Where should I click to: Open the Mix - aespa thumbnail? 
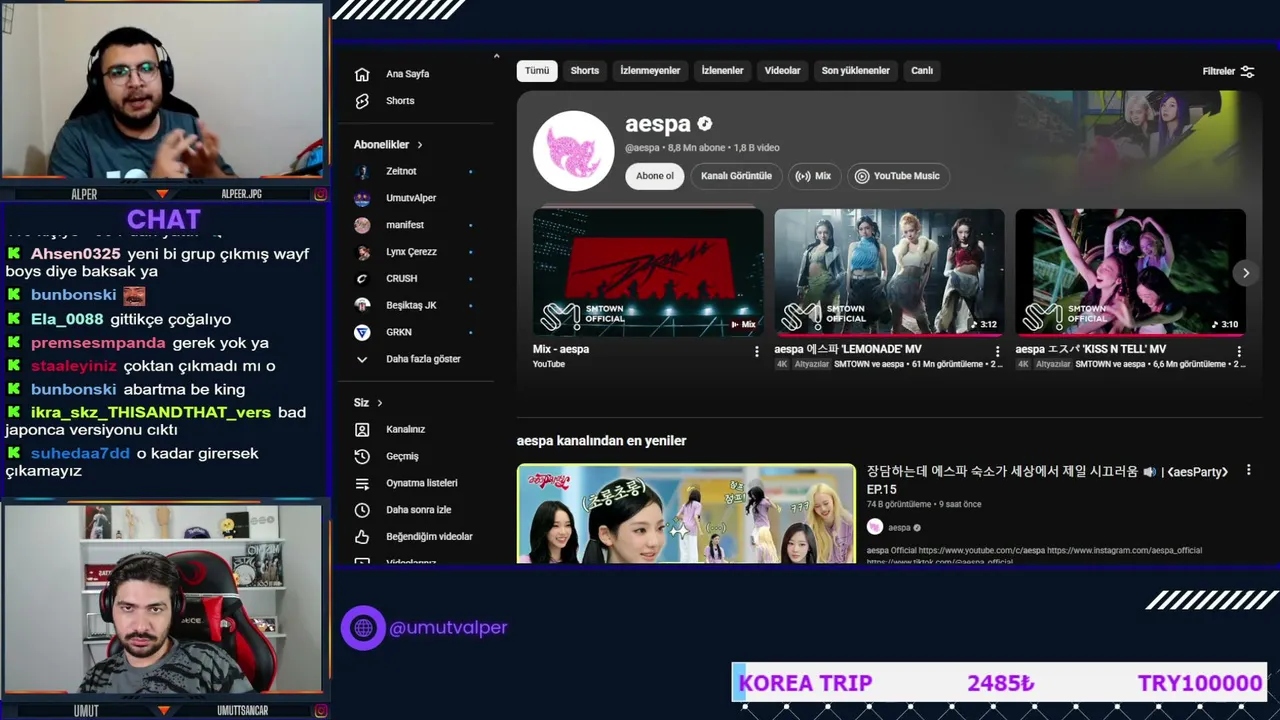648,272
